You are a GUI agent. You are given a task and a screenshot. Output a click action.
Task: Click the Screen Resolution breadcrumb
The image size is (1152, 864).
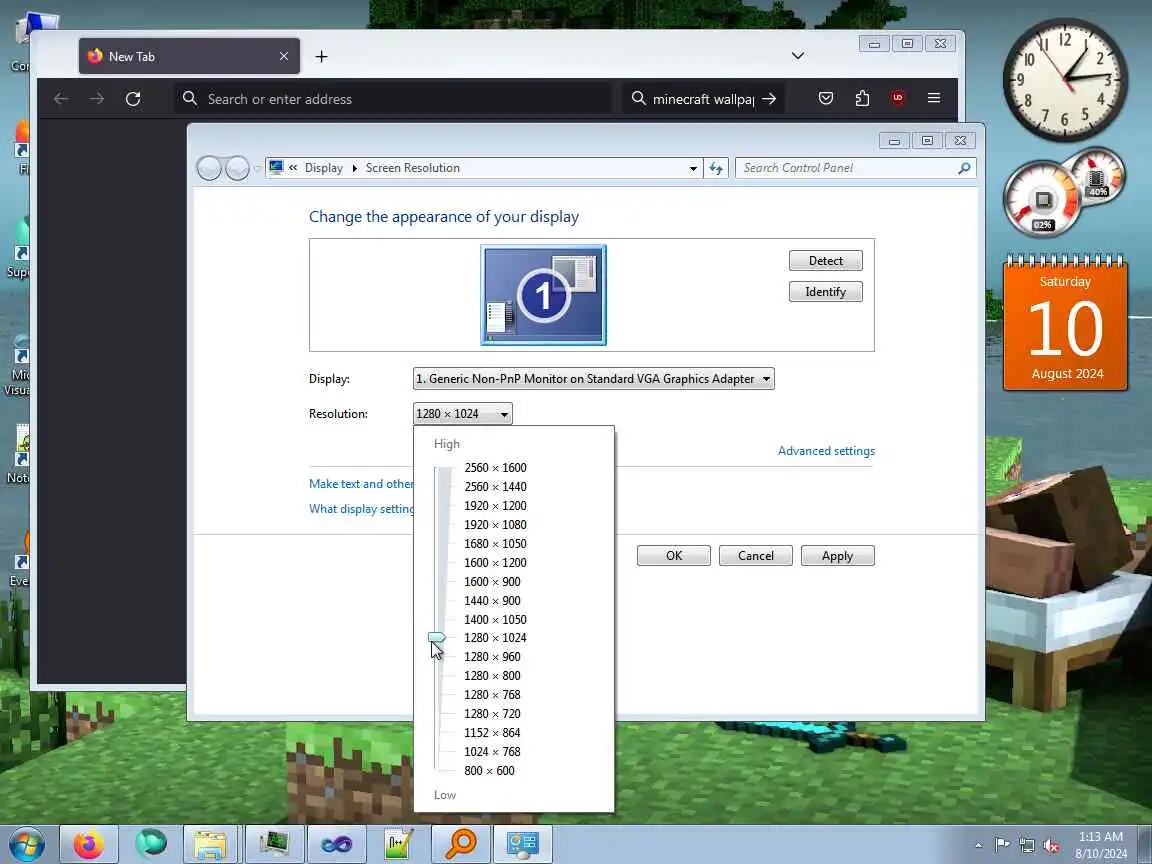[413, 168]
